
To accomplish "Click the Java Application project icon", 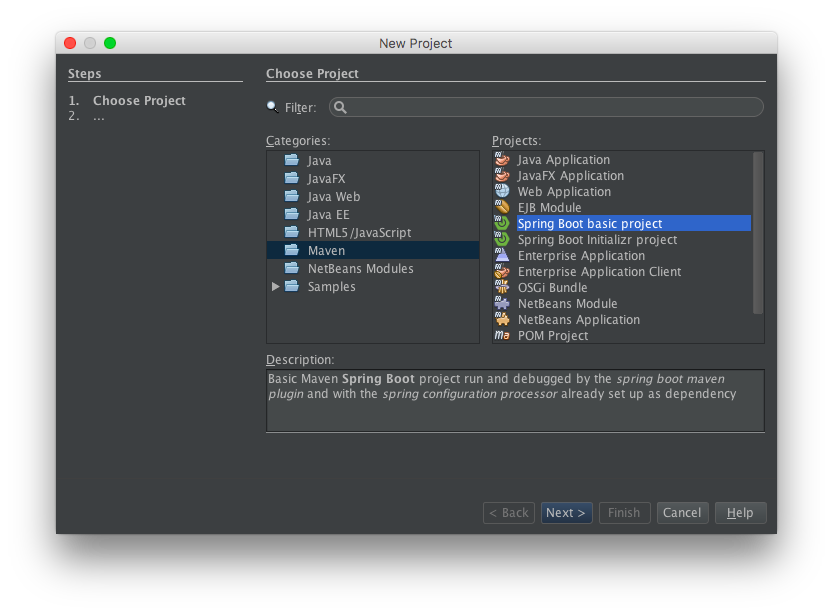I will point(502,159).
